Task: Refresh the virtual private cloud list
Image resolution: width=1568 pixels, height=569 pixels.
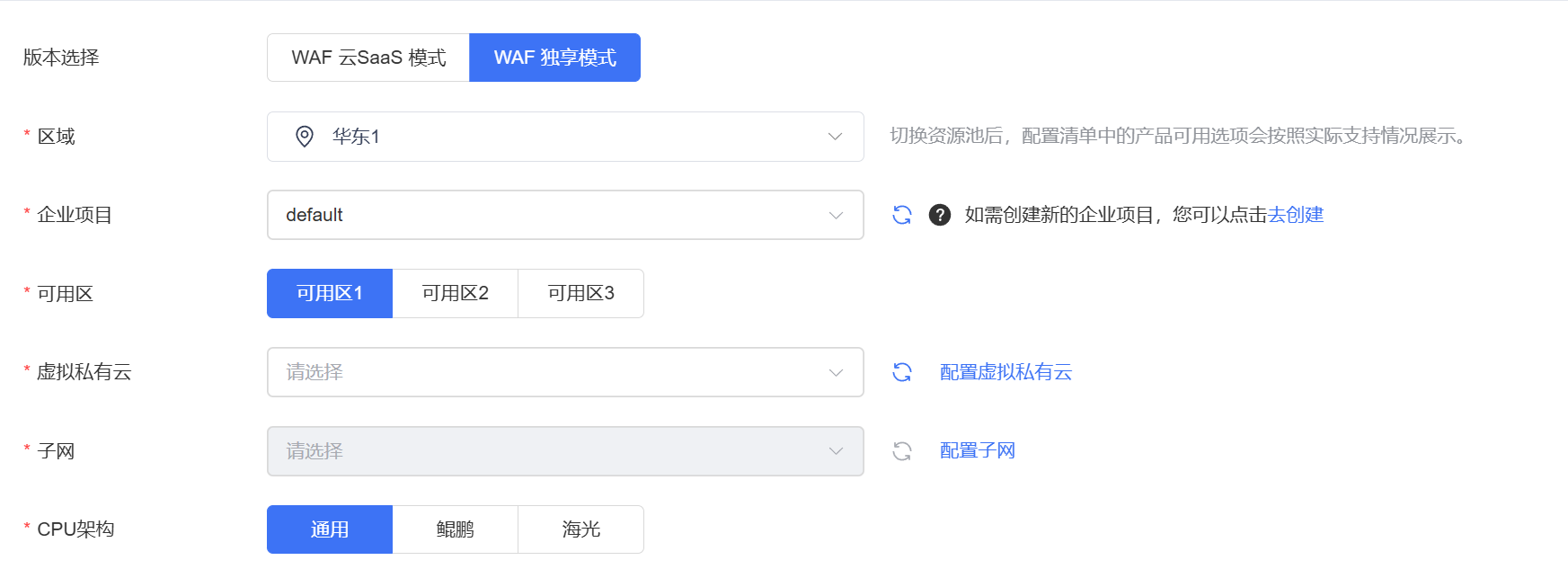Action: point(902,372)
